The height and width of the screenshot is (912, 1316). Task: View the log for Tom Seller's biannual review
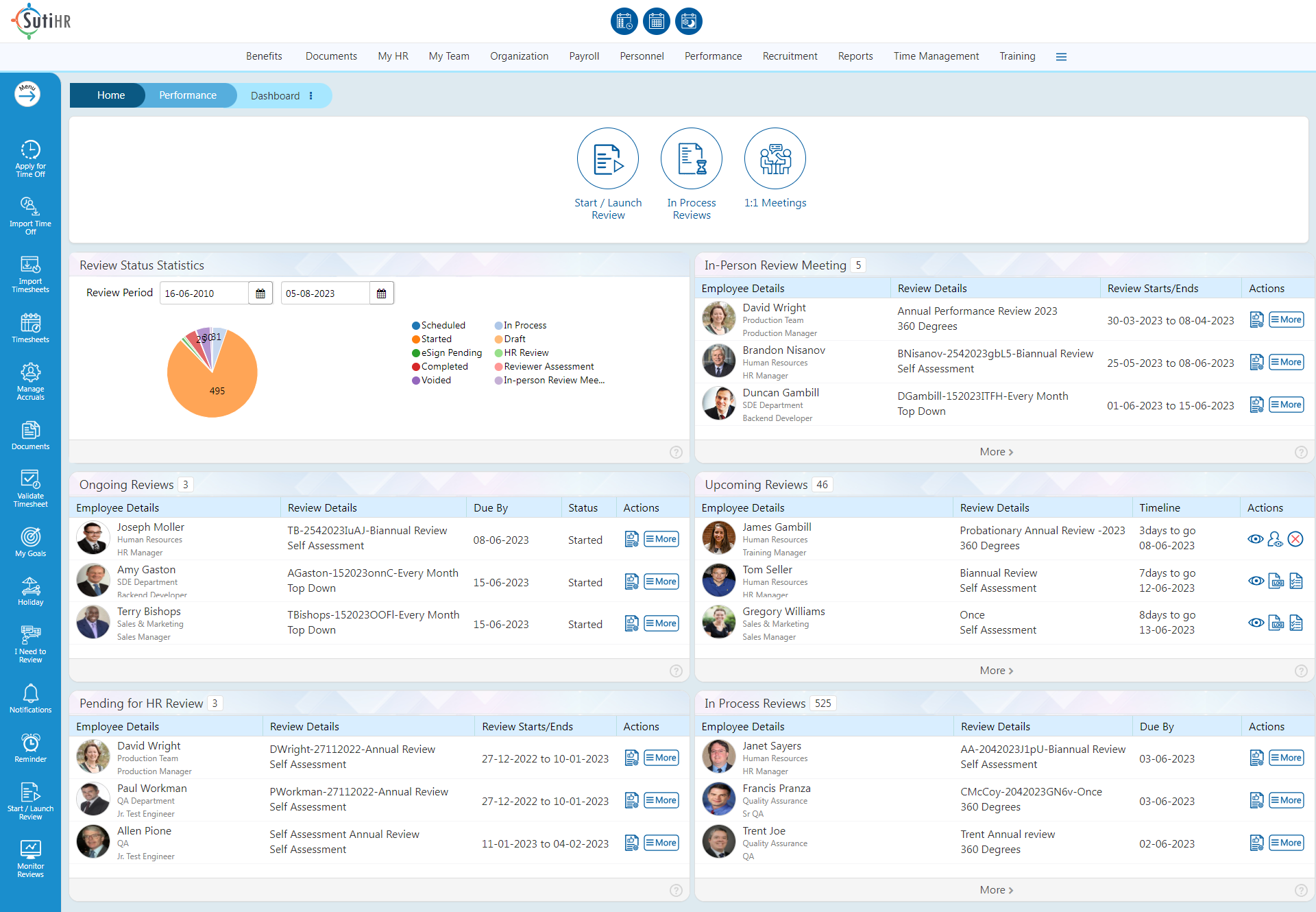tap(1276, 581)
